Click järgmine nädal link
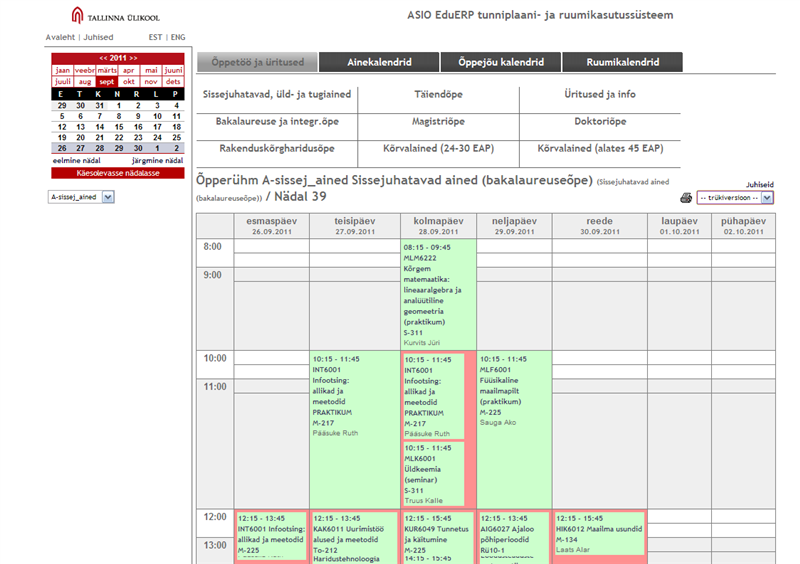The height and width of the screenshot is (564, 800). coord(157,161)
